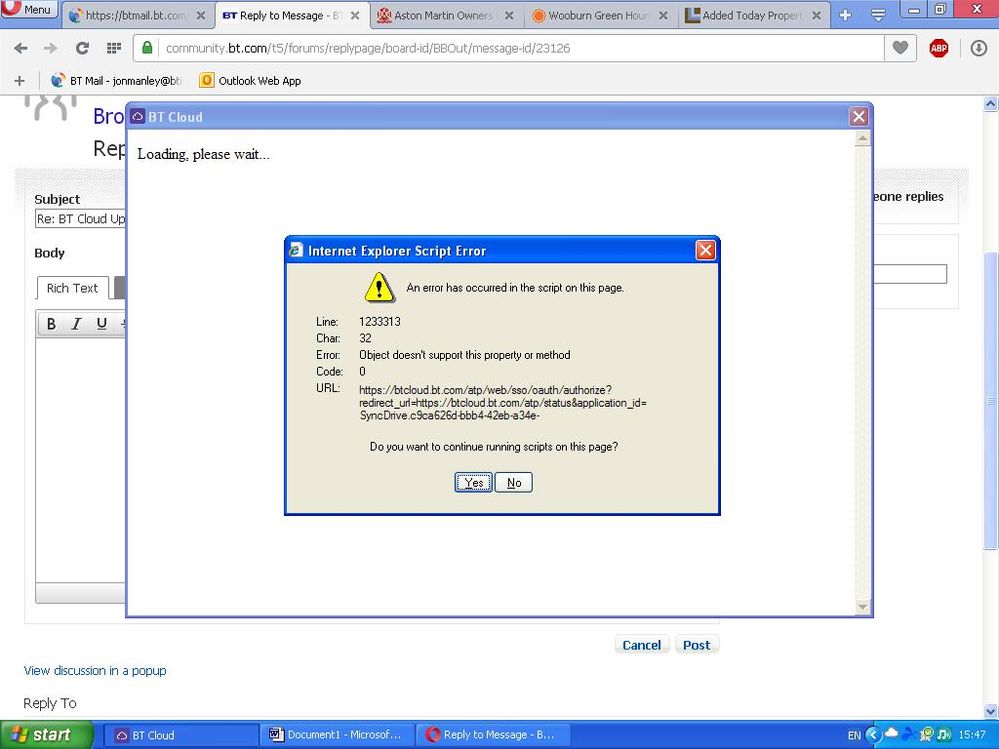Click the EN language indicator
The image size is (999, 749).
point(854,735)
